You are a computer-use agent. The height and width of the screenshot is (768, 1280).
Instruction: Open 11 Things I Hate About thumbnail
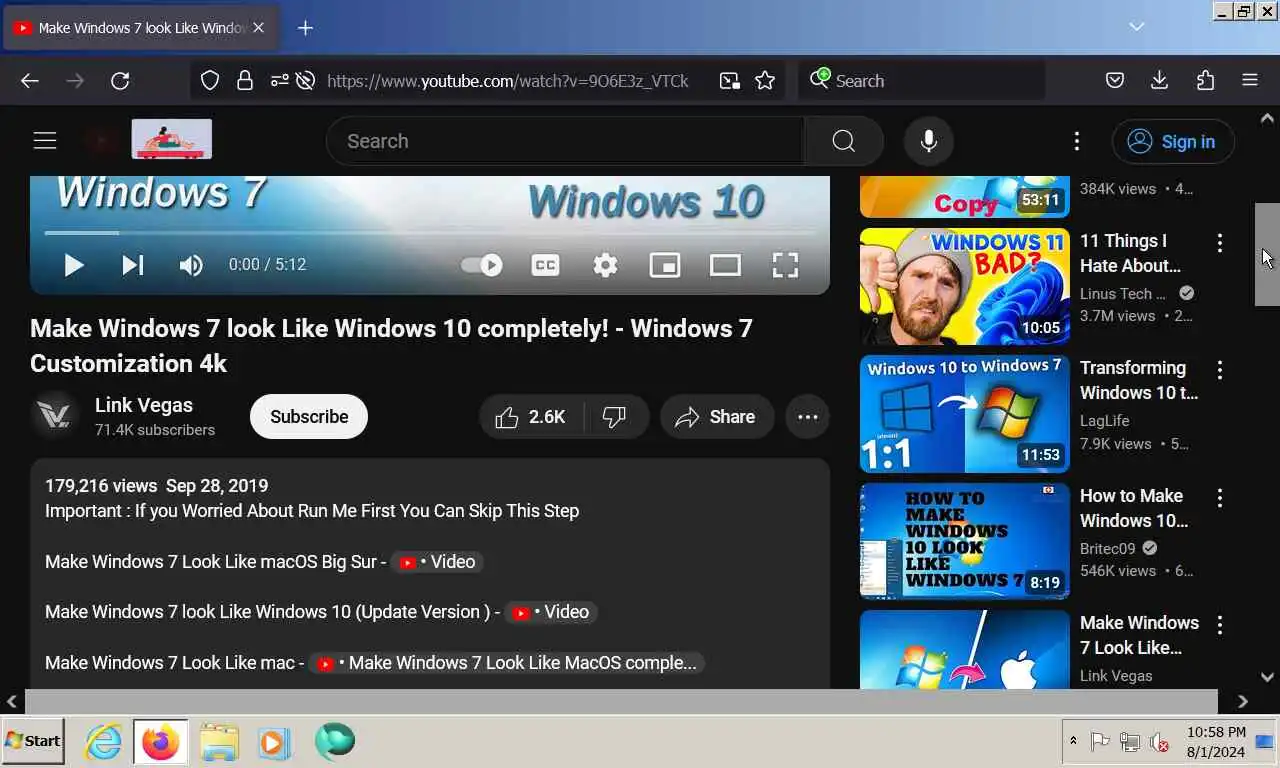pyautogui.click(x=965, y=287)
